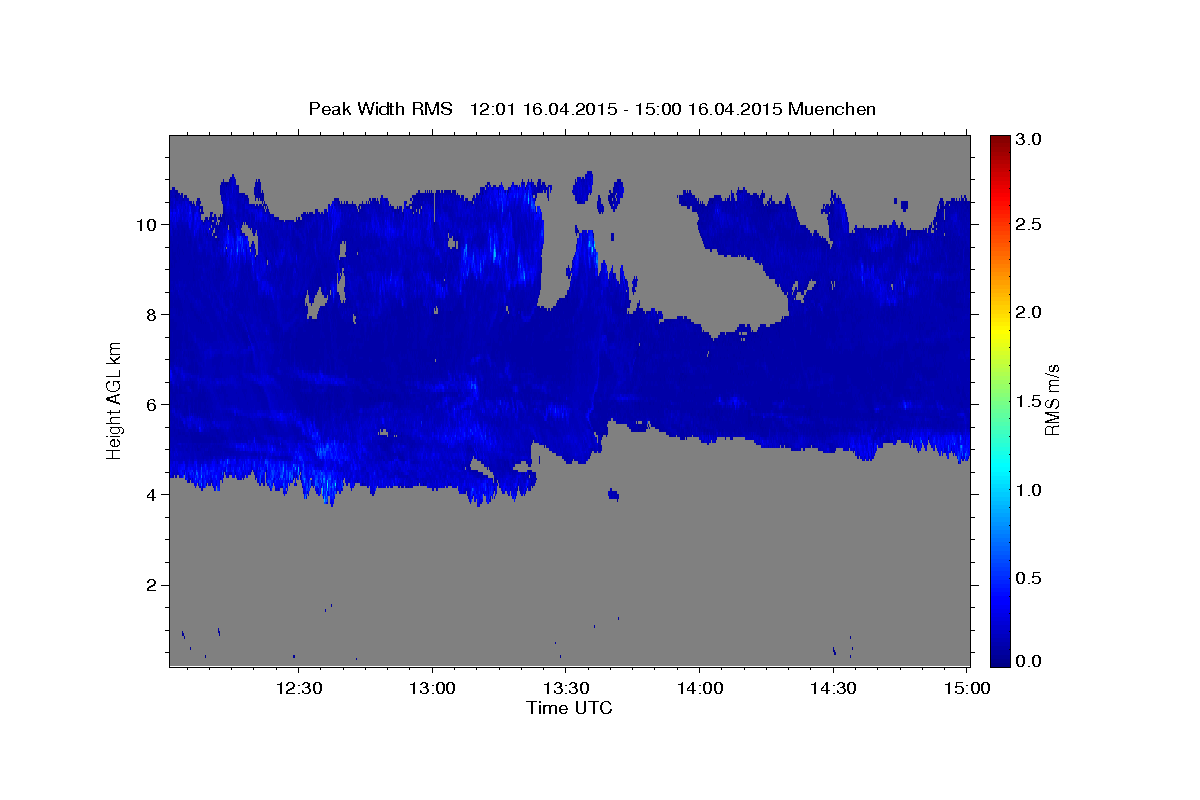Viewport: 1200px width, 800px height.
Task: Click the dark blue bottom of colorbar
Action: 999,657
